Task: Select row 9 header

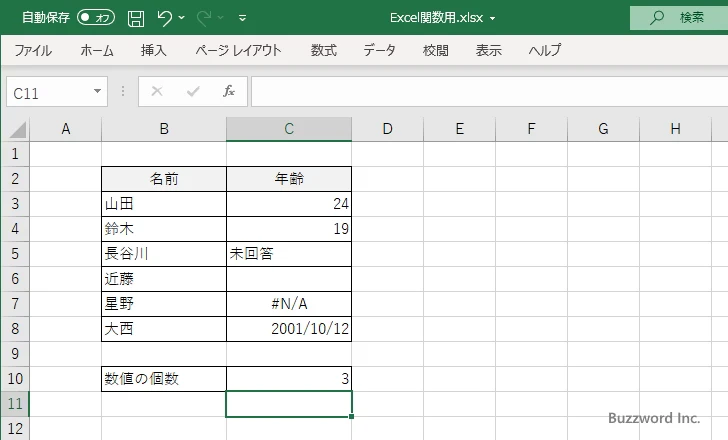Action: (15, 354)
